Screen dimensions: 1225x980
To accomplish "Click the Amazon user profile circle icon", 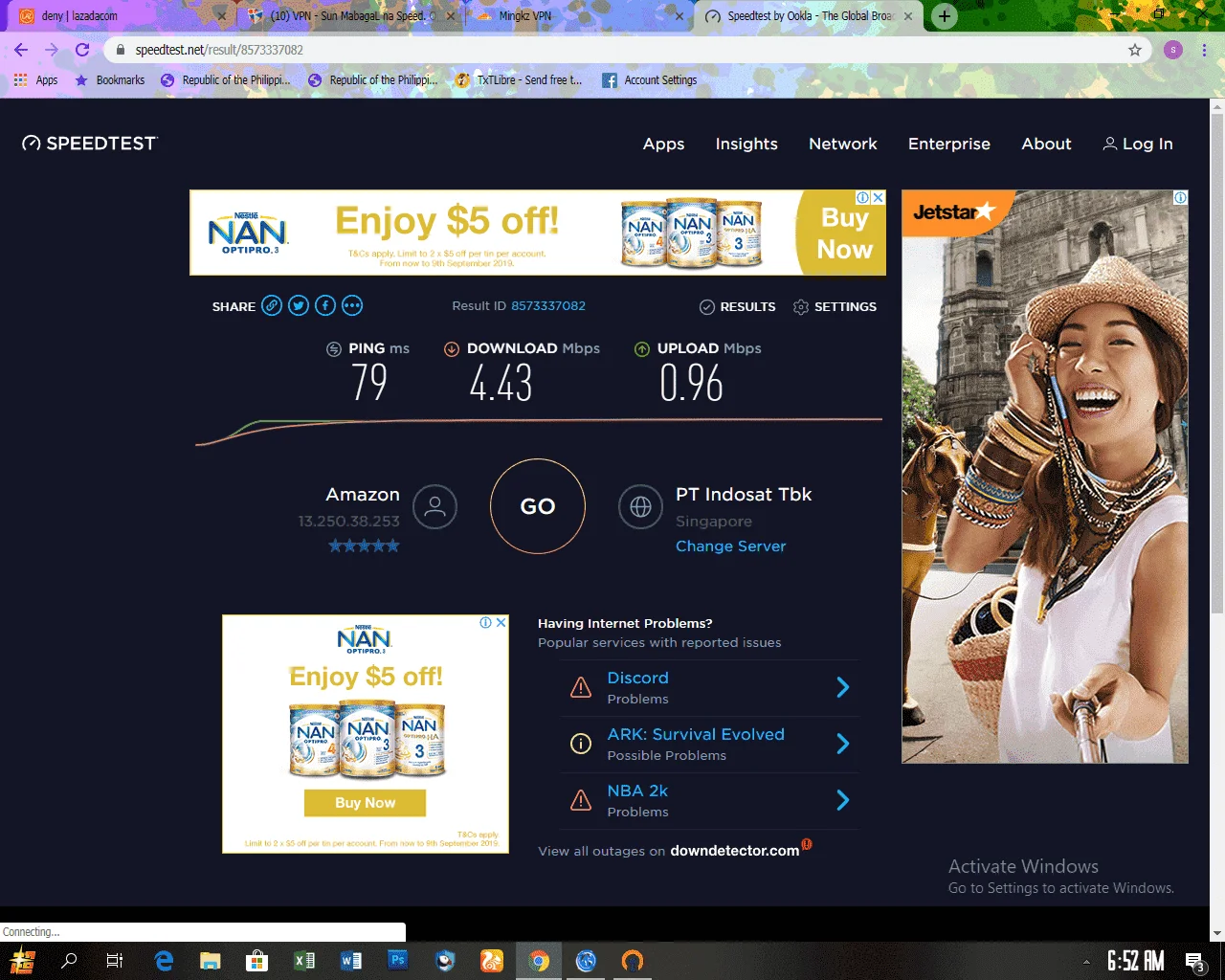I will pos(434,506).
